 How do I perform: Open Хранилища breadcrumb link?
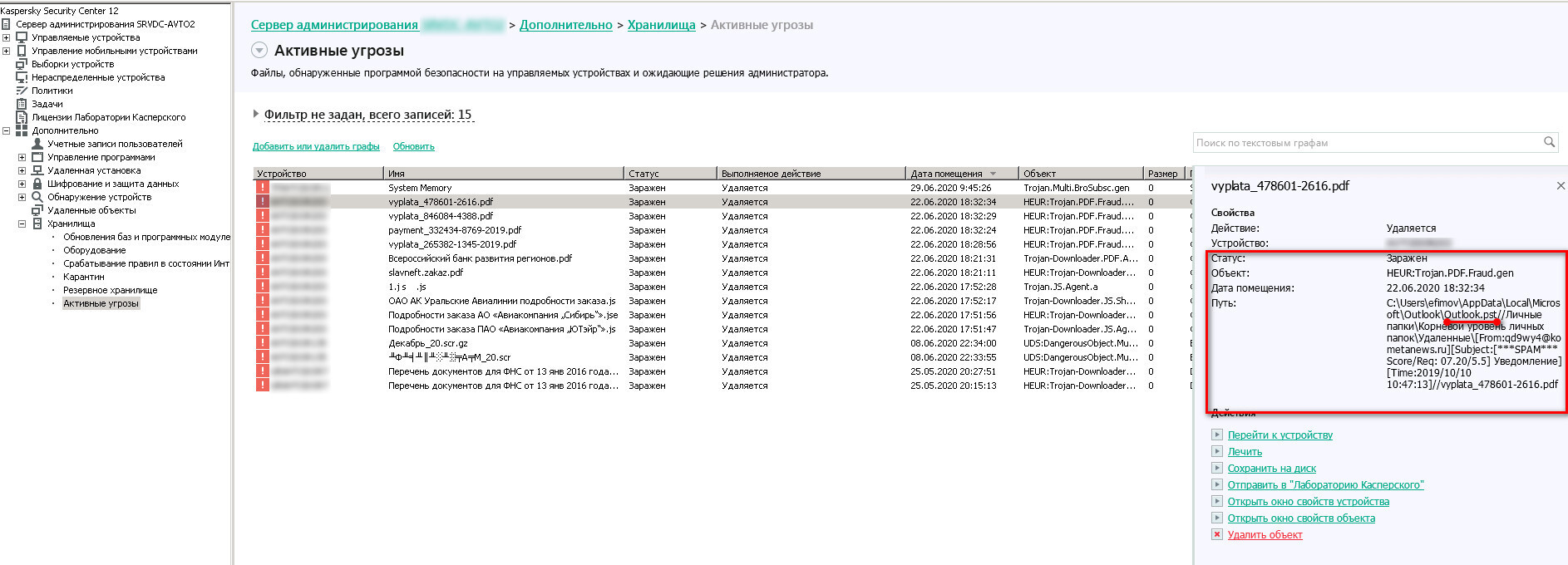(x=662, y=25)
